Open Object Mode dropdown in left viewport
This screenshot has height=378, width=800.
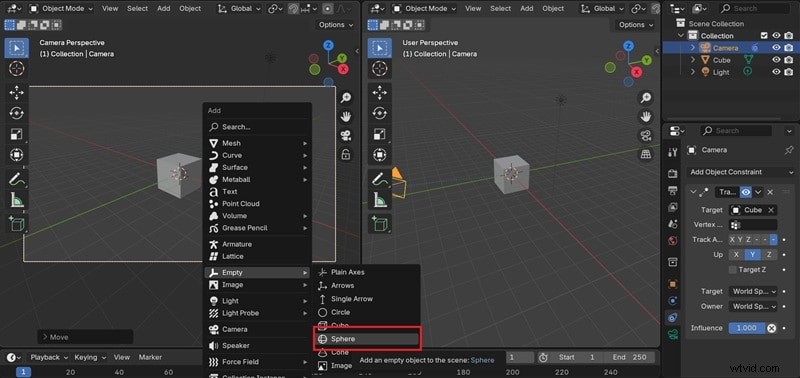(62, 9)
